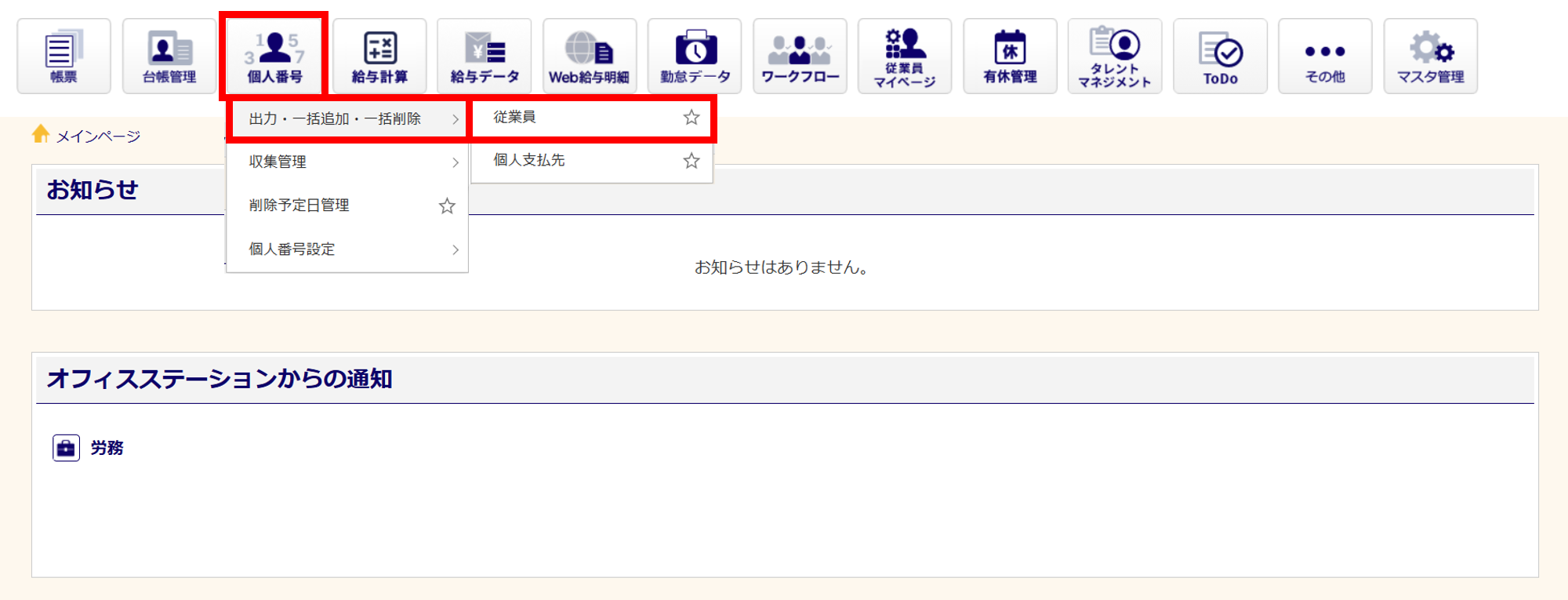Toggle favorite star for 個人支払先
Image resolution: width=1568 pixels, height=600 pixels.
coord(691,161)
